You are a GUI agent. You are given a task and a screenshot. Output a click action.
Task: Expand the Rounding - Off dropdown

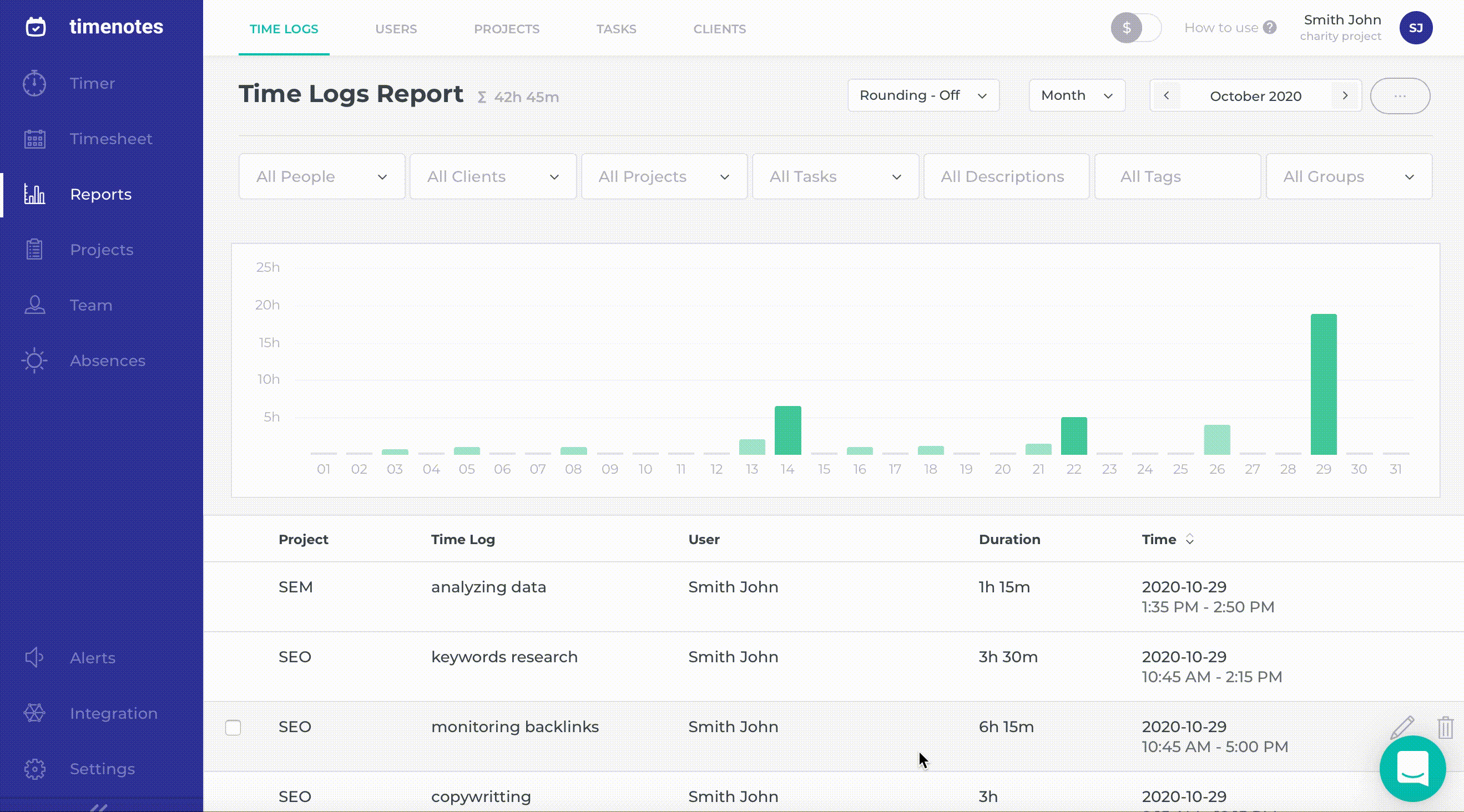(x=923, y=95)
